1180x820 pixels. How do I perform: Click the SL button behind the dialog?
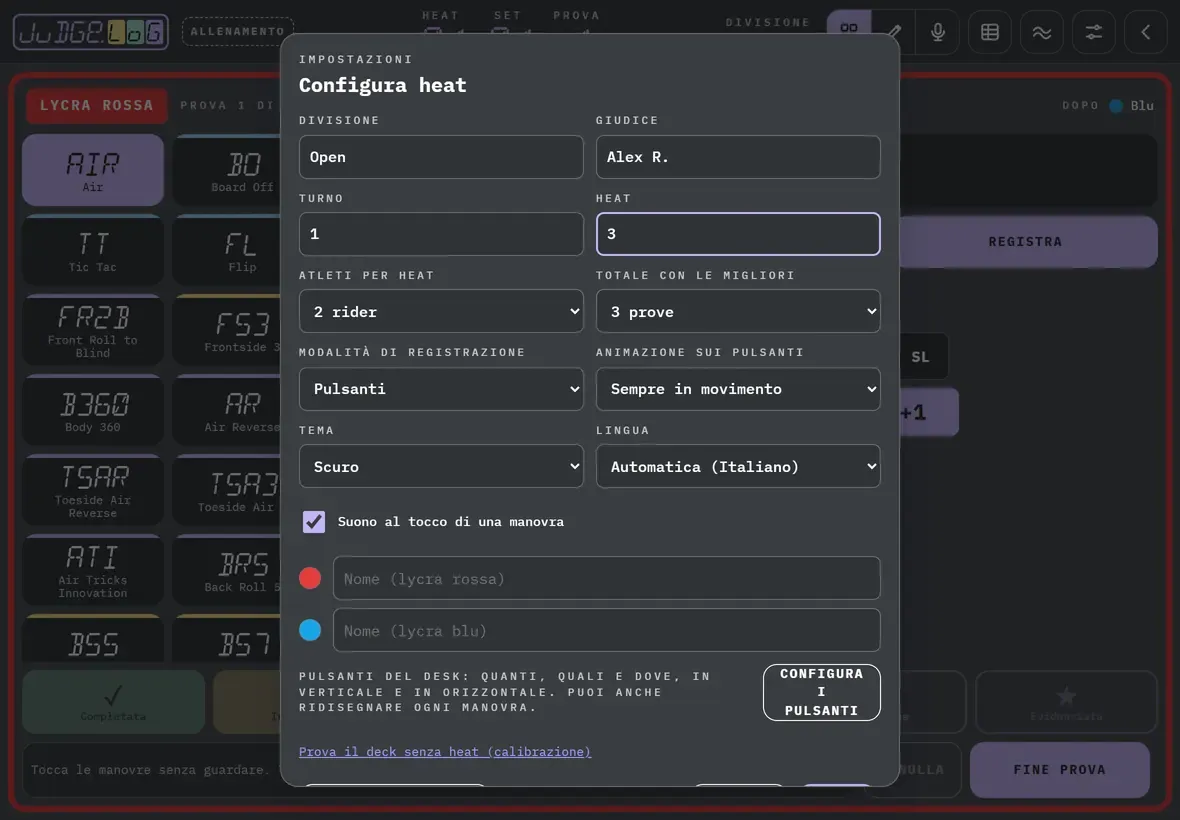point(922,357)
